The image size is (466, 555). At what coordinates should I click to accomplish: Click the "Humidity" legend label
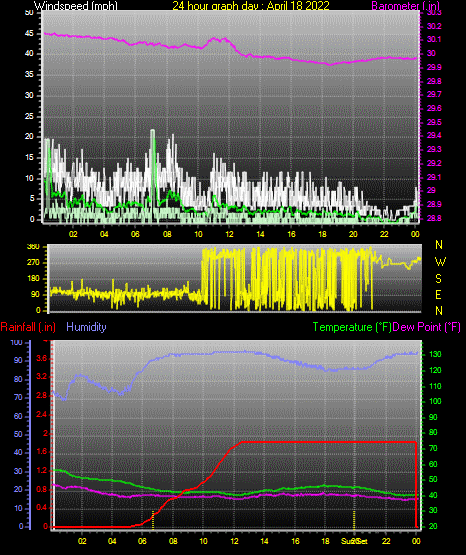[86, 327]
